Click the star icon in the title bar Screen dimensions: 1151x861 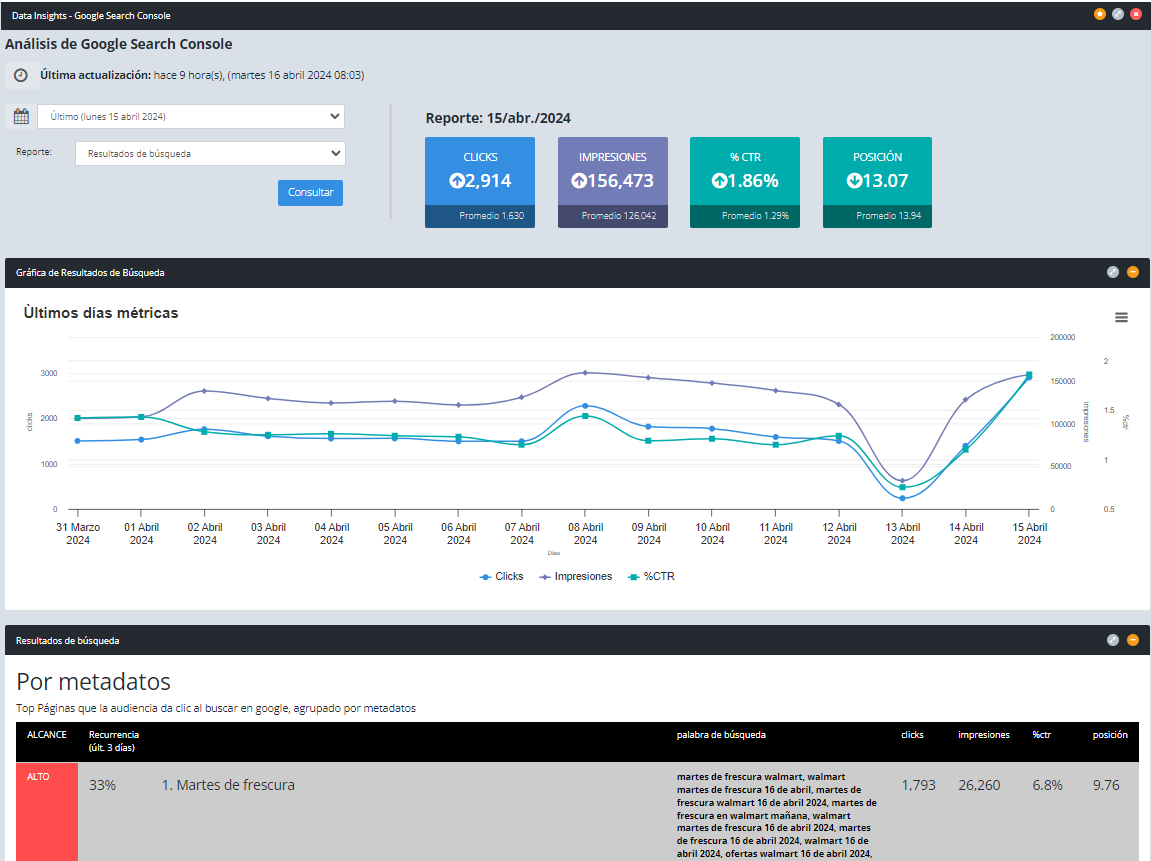(1099, 14)
